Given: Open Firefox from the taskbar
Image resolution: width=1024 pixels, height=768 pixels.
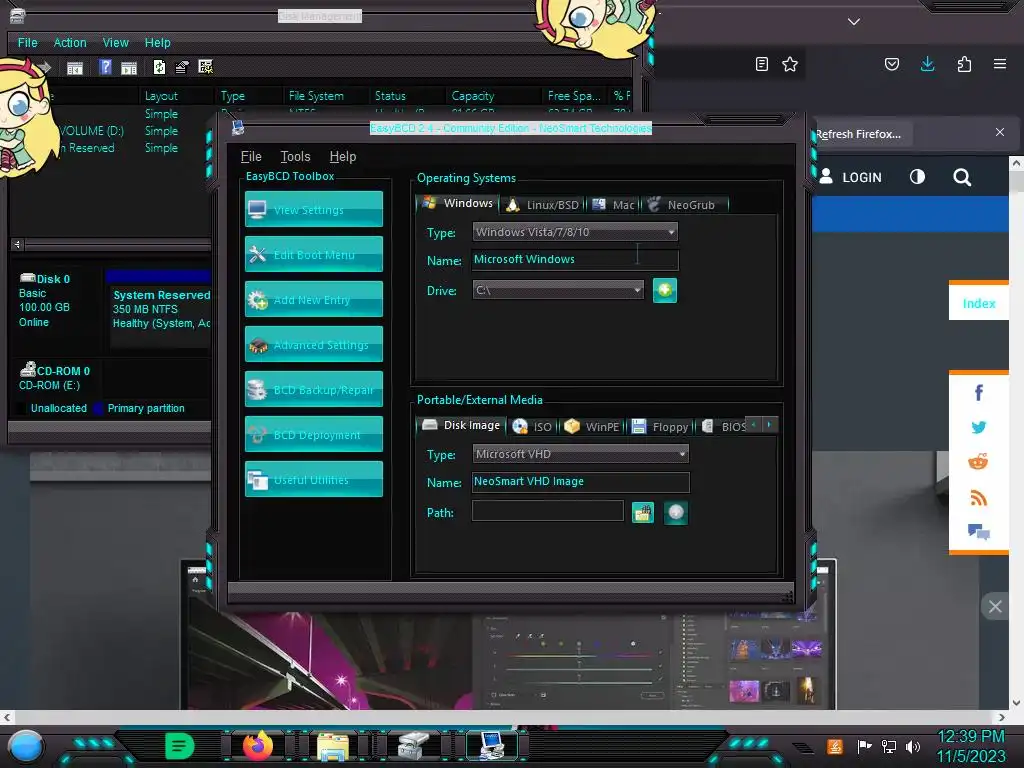Looking at the screenshot, I should click(x=258, y=744).
